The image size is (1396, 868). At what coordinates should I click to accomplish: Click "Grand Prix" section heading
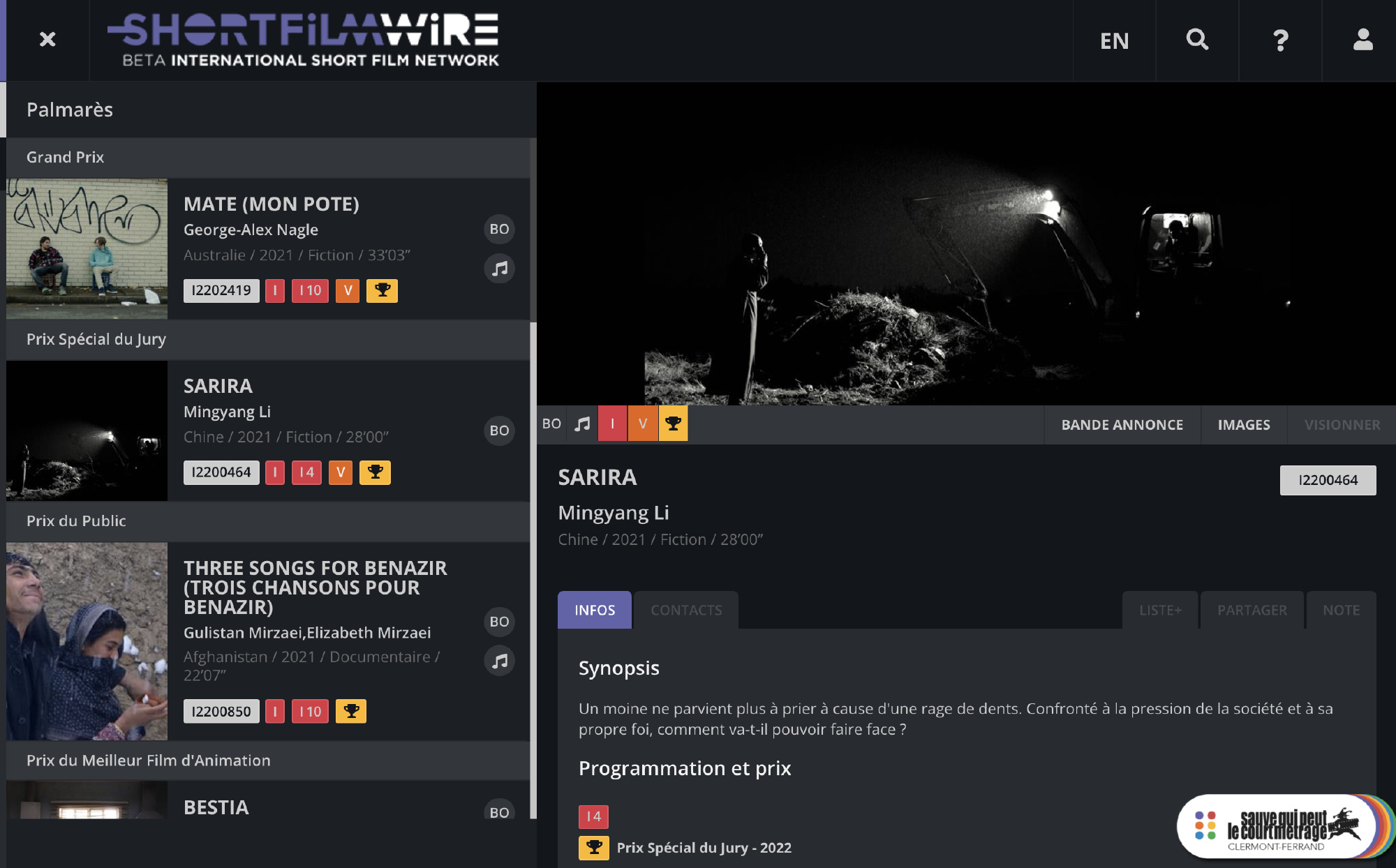point(65,157)
